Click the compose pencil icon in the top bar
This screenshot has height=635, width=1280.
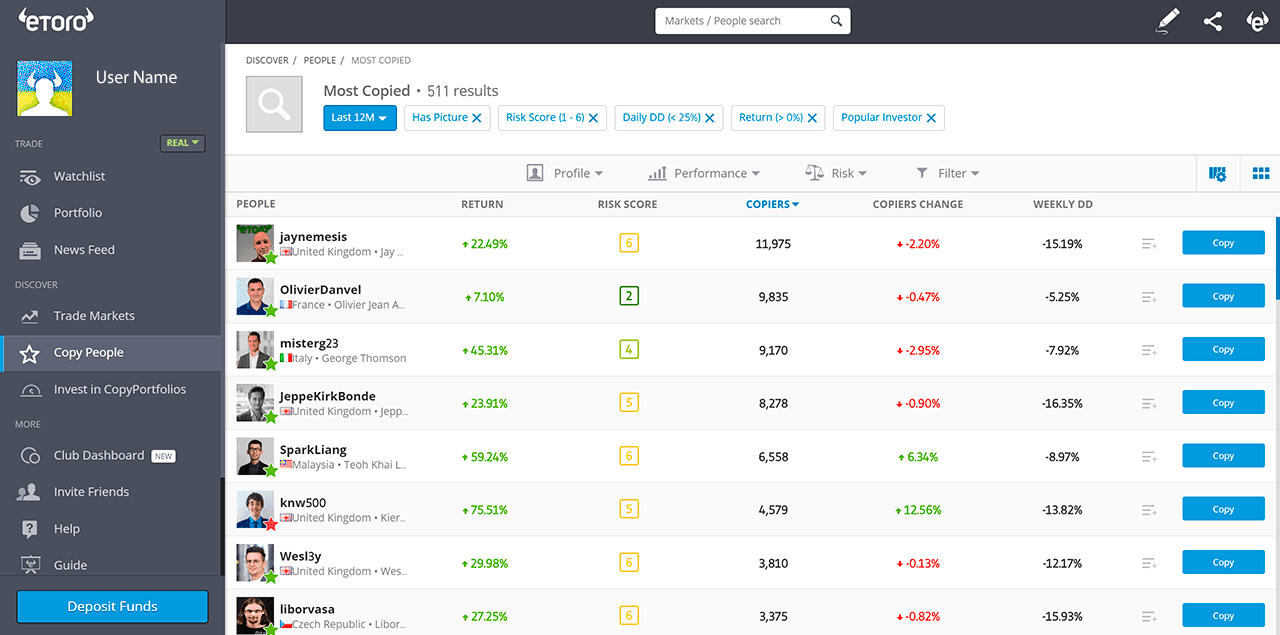1167,20
